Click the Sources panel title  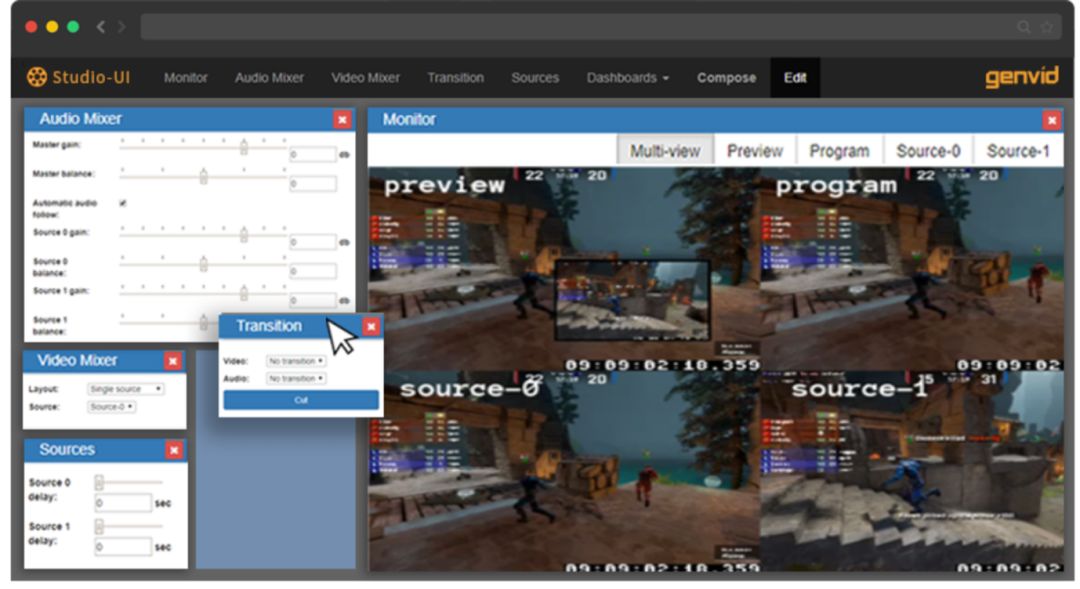click(x=67, y=450)
